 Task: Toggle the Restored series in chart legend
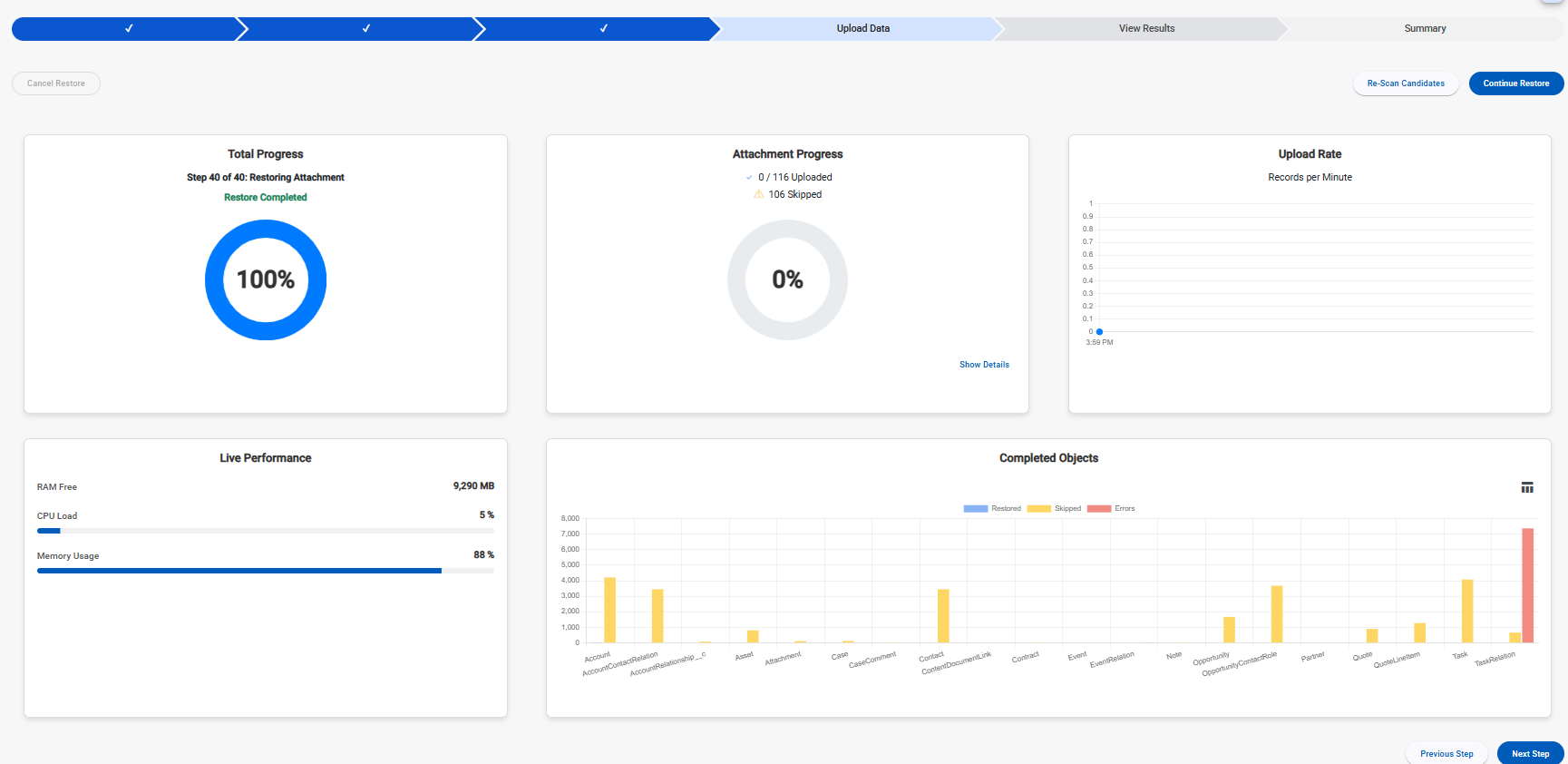pyautogui.click(x=992, y=509)
